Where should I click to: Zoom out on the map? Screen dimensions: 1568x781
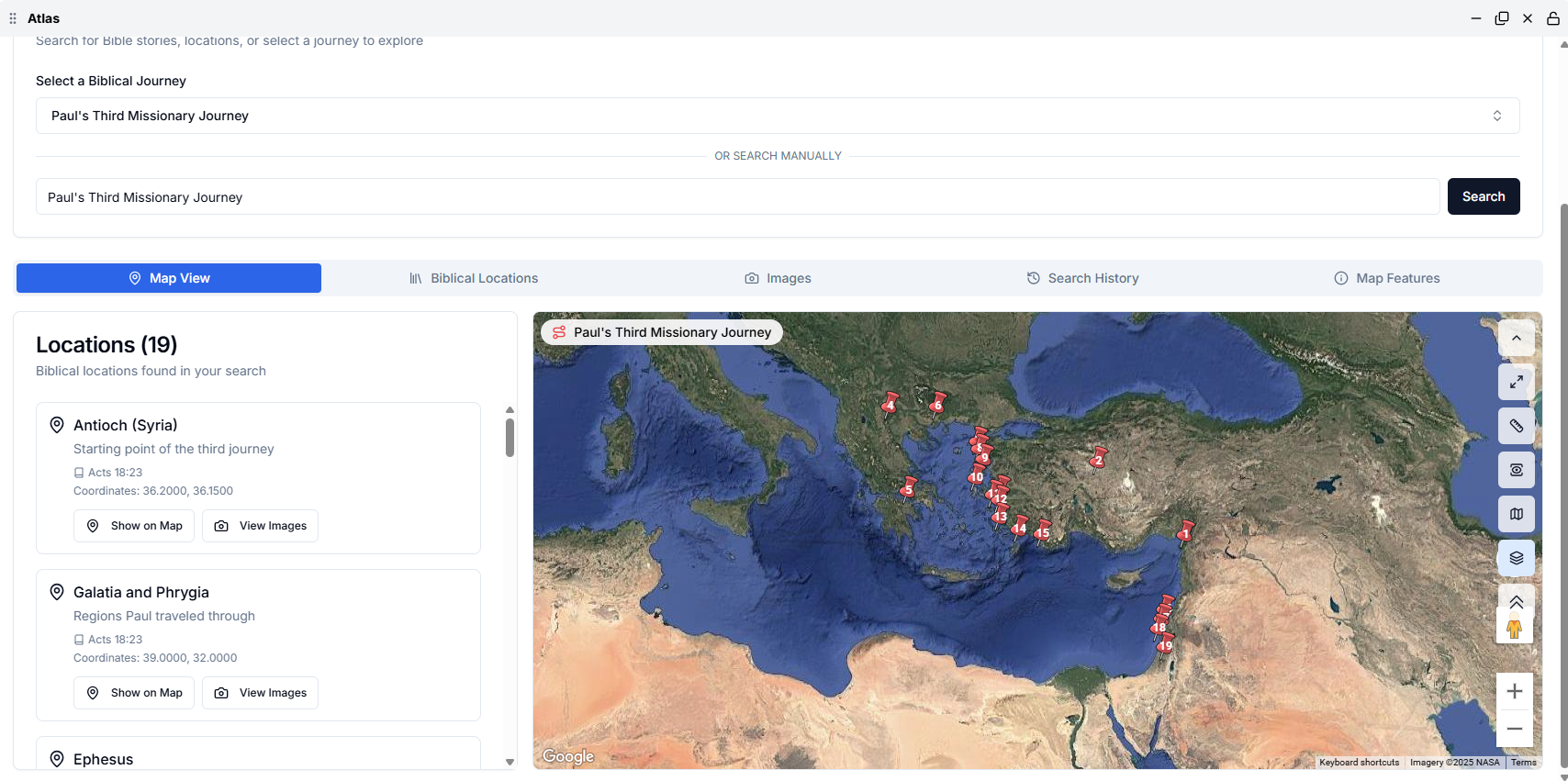(x=1515, y=729)
